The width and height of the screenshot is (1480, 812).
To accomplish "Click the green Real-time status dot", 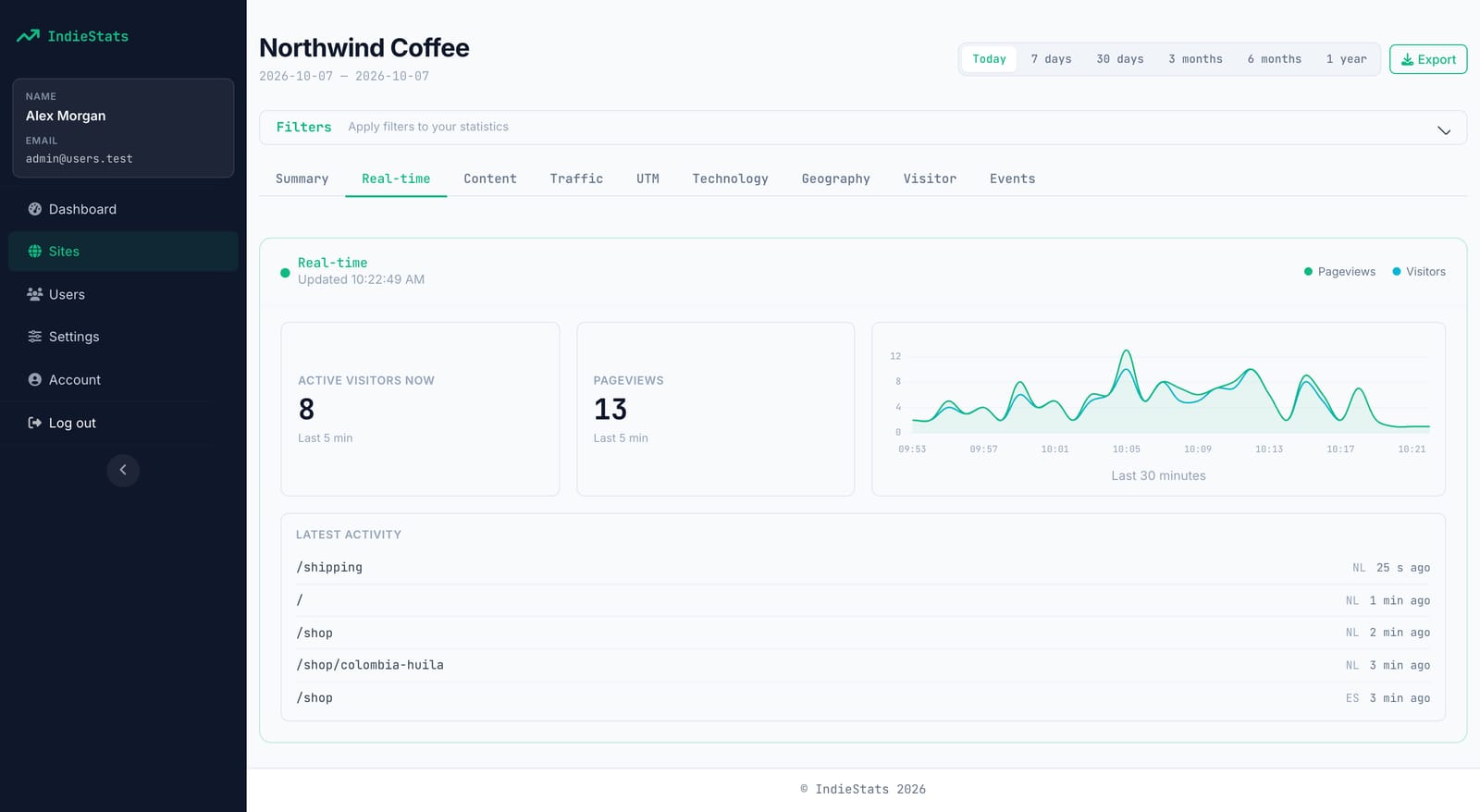I will coord(285,272).
